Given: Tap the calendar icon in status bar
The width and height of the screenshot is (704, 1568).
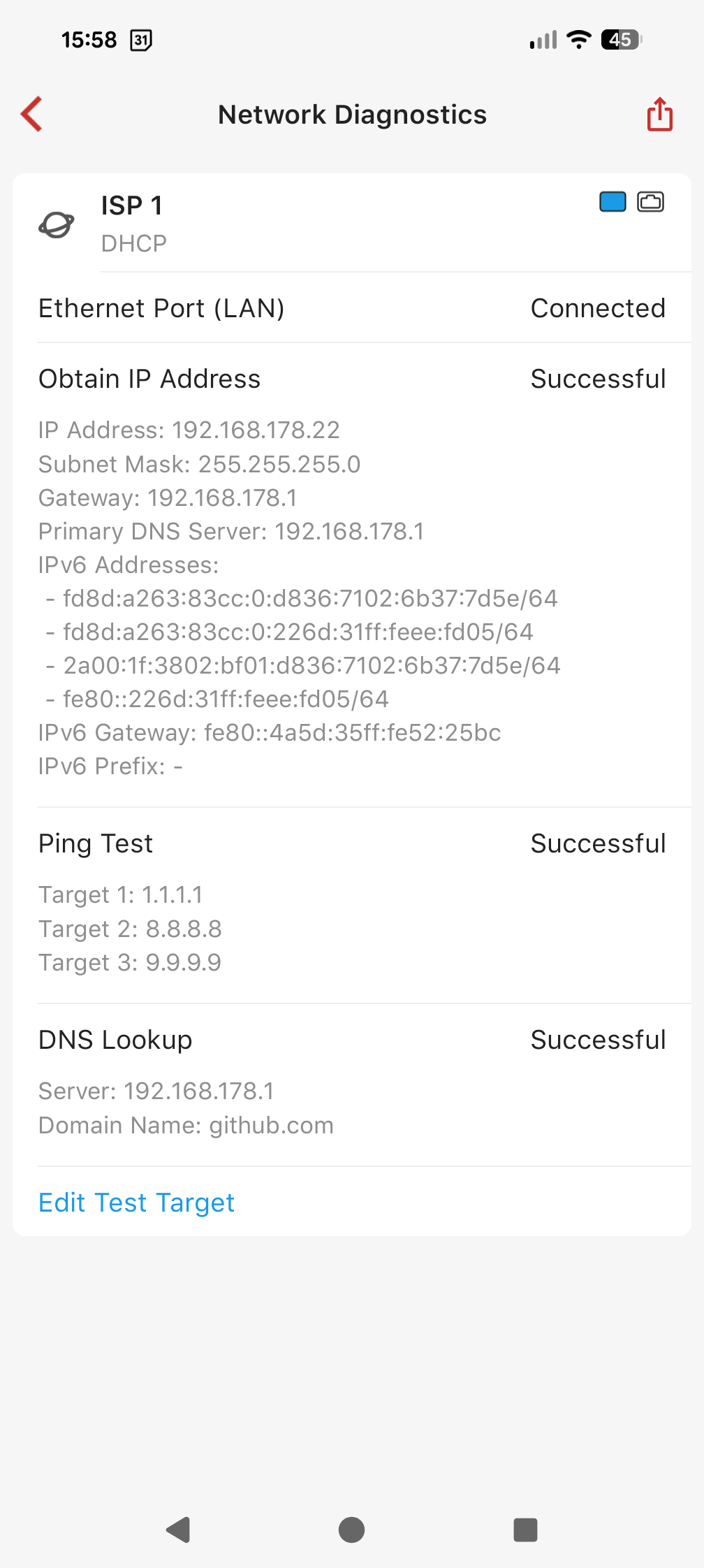Looking at the screenshot, I should click(141, 40).
